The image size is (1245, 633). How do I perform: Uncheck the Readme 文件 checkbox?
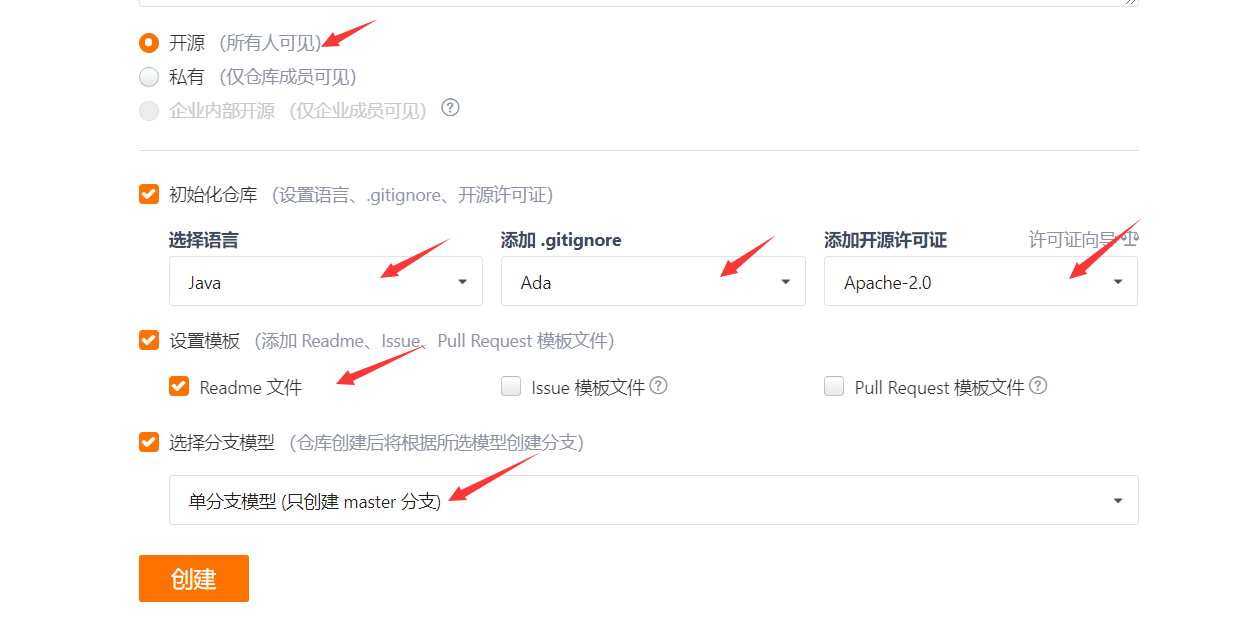click(179, 386)
